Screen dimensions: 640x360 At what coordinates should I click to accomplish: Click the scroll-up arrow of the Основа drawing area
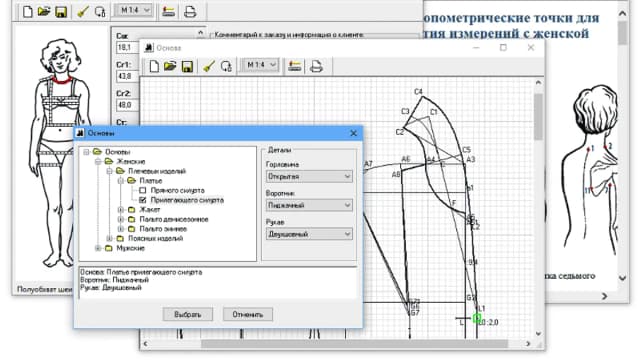tap(538, 82)
